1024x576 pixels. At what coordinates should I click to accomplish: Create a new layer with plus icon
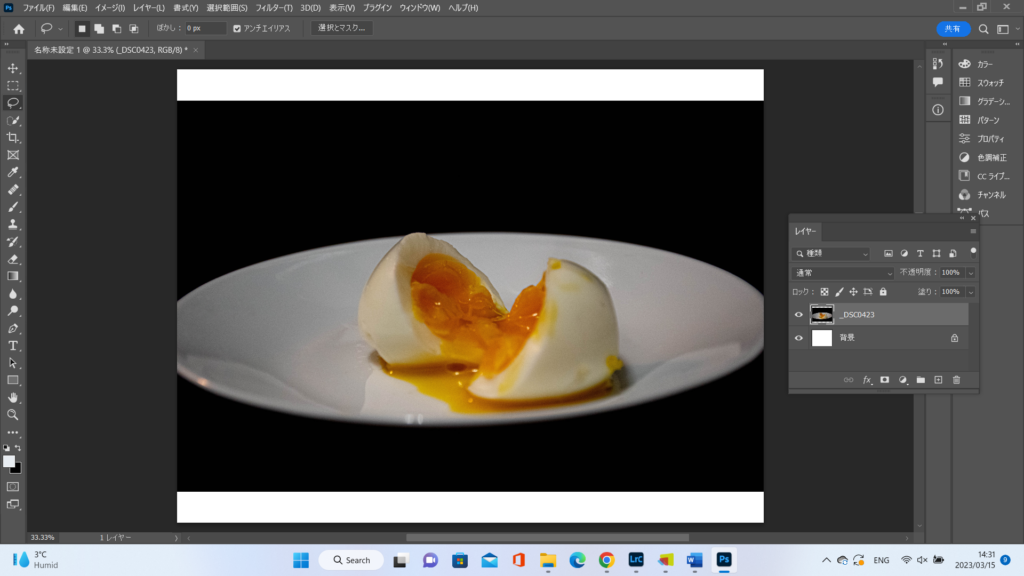click(938, 380)
